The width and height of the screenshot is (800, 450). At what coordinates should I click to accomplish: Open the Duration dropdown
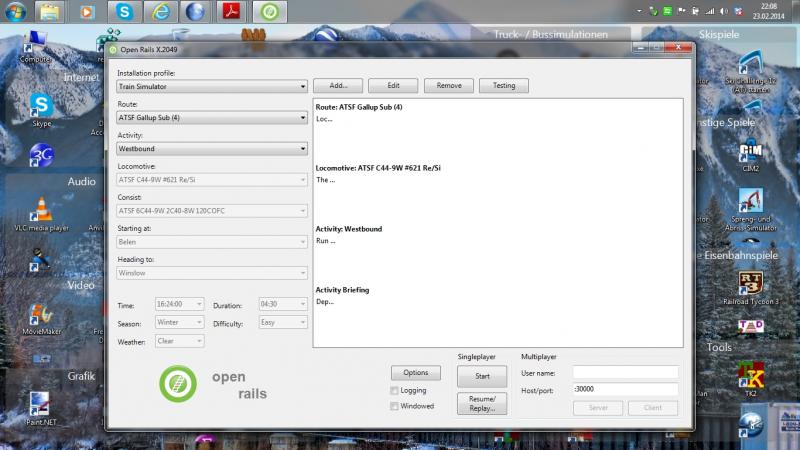tap(283, 304)
